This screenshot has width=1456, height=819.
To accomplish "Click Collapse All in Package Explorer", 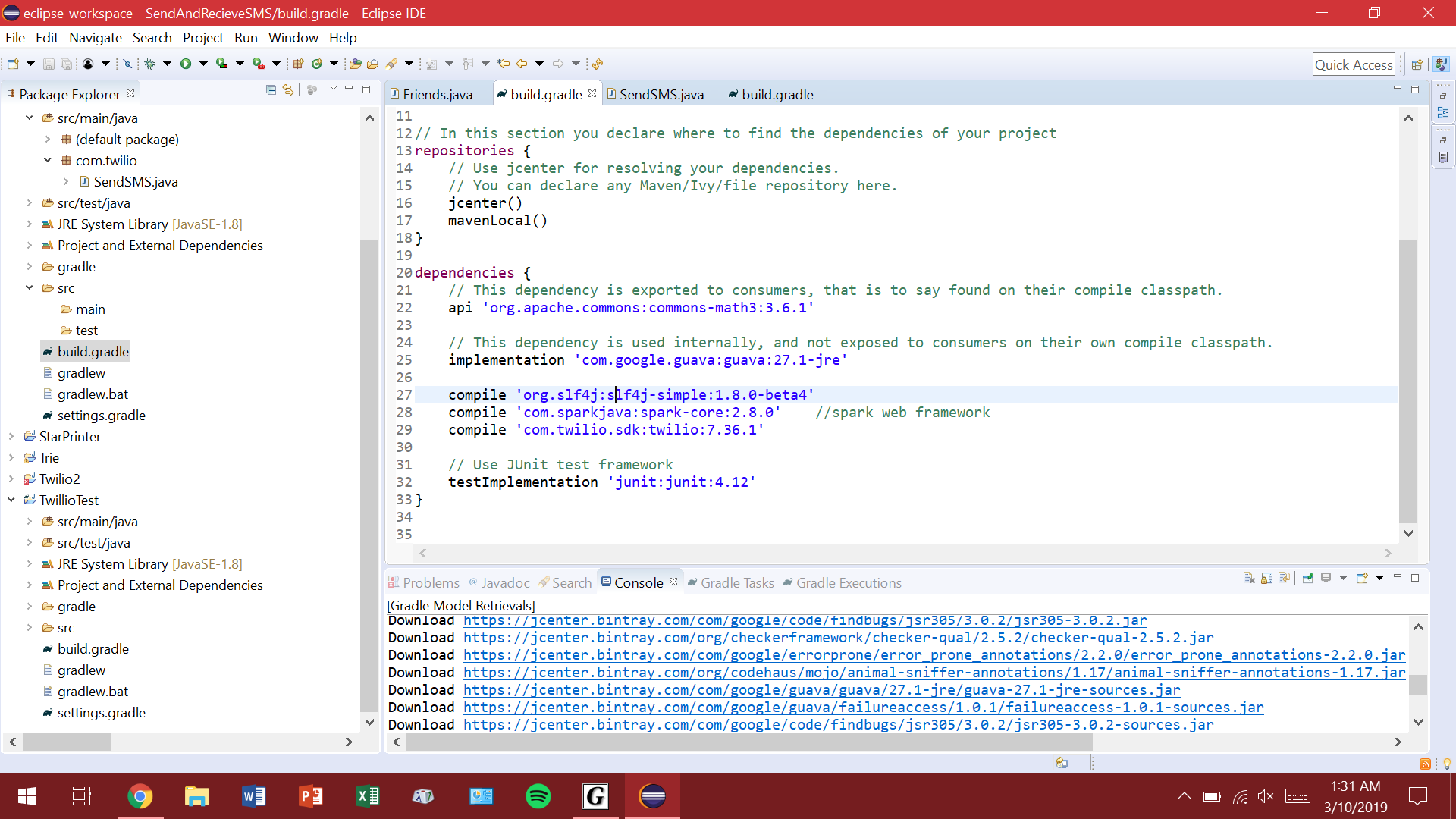I will point(271,90).
